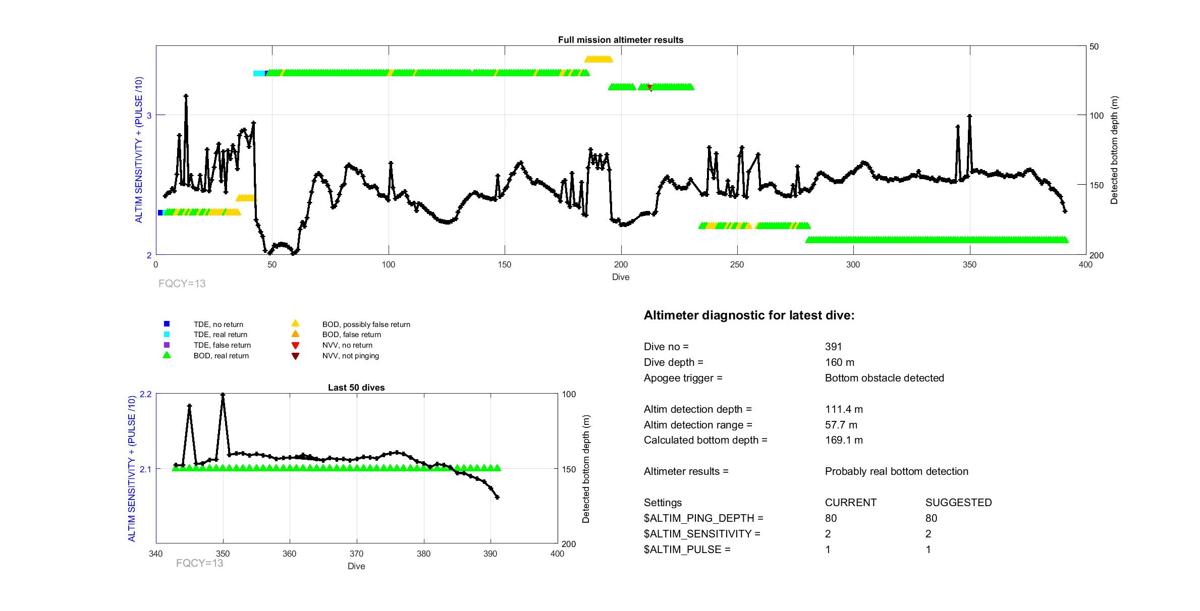The height and width of the screenshot is (611, 1200).
Task: Click the "Settings" table header
Action: (663, 503)
